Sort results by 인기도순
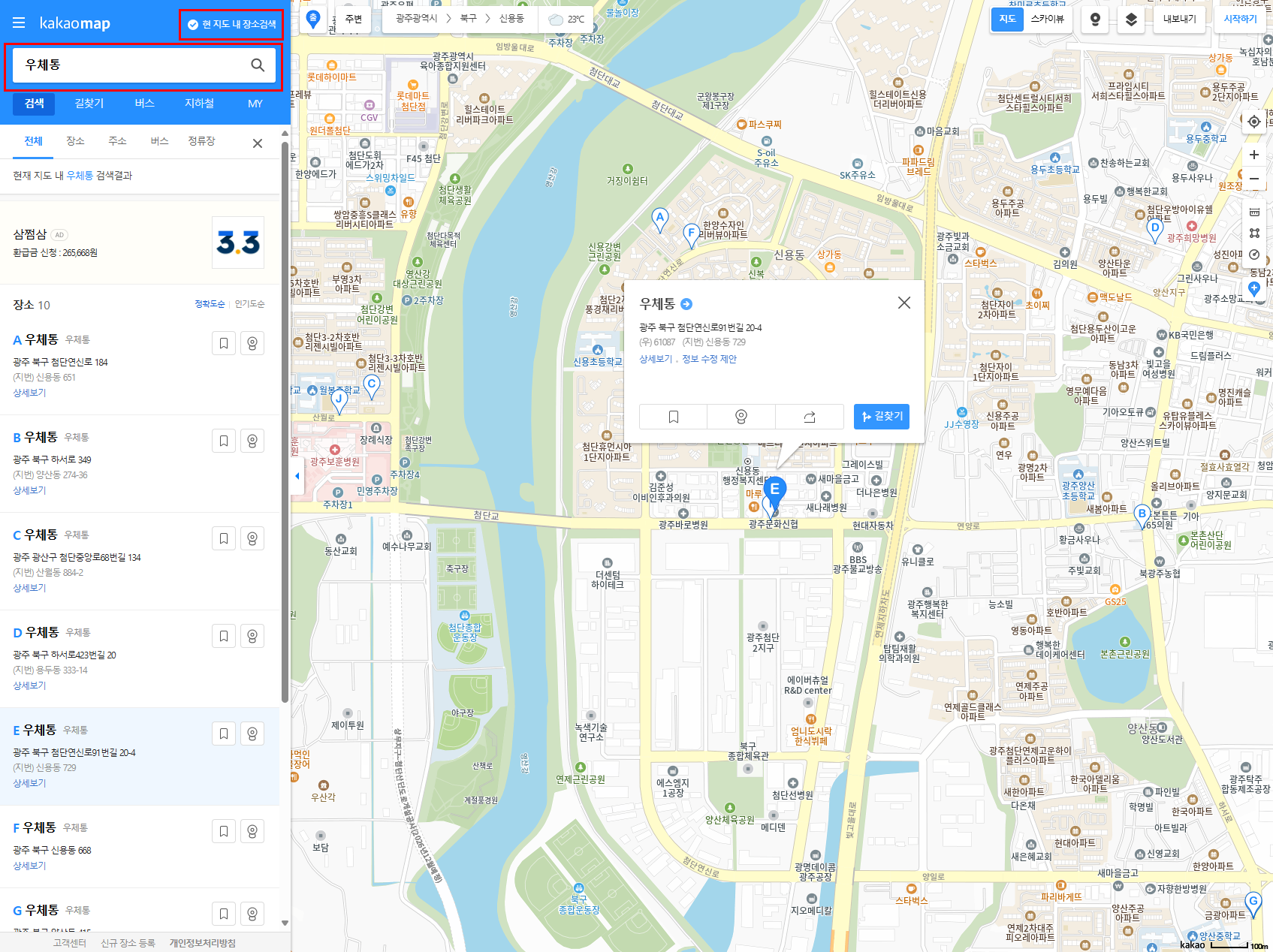 click(249, 304)
